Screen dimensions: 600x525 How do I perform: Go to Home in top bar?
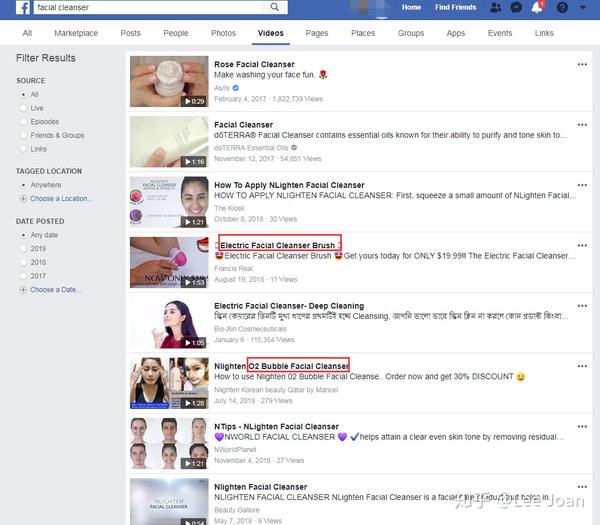point(411,7)
